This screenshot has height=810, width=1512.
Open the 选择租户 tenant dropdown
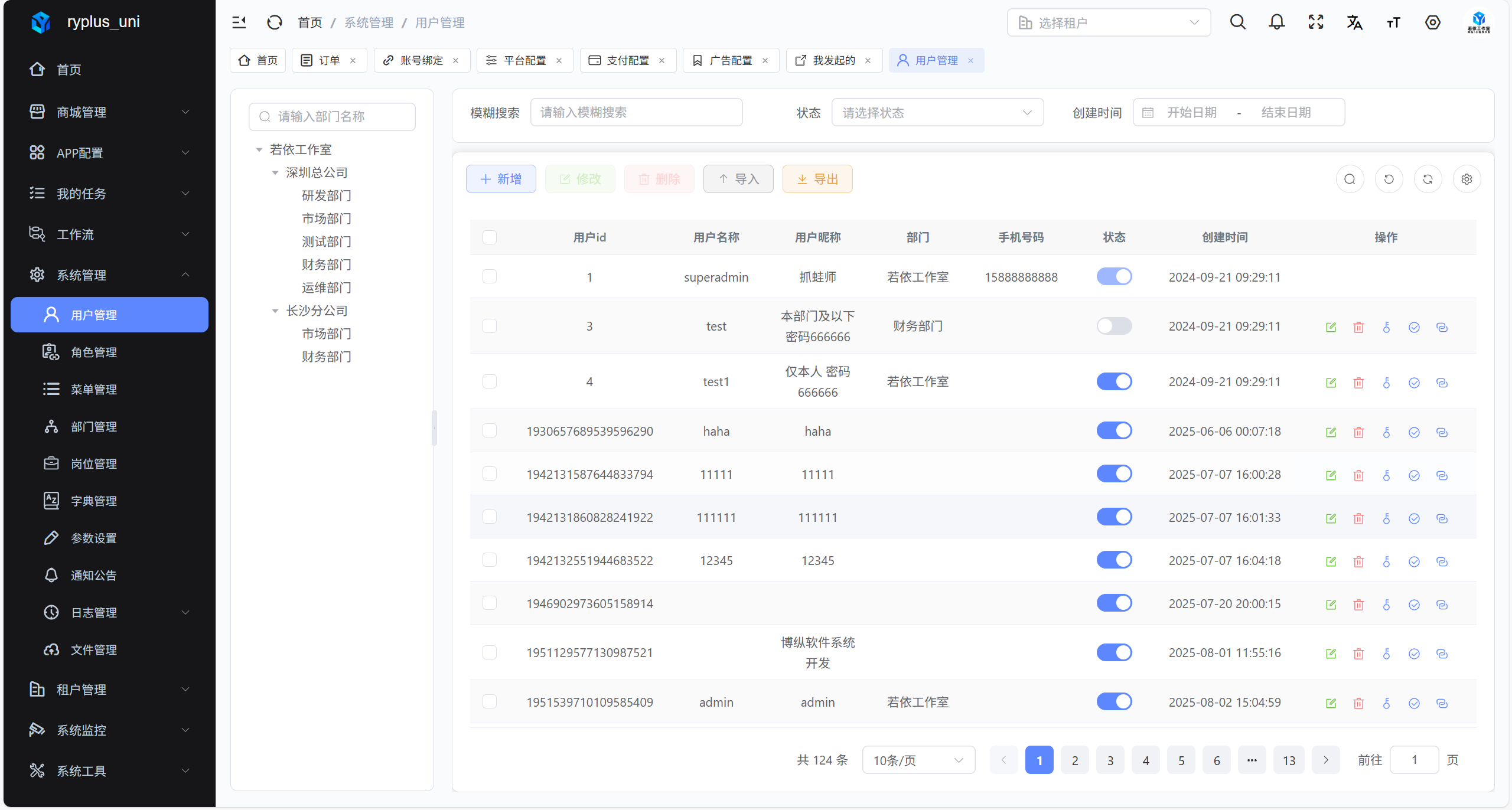click(x=1109, y=22)
